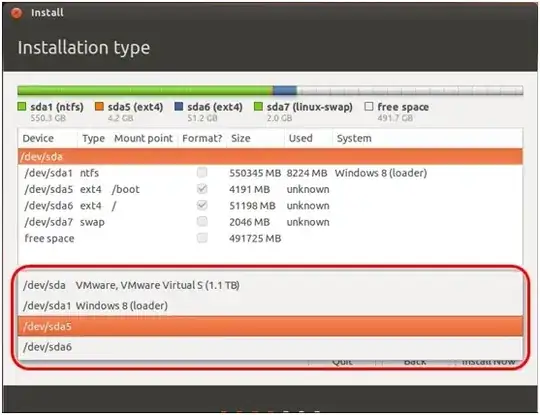The width and height of the screenshot is (540, 415).
Task: Select the /dev/sda5 /boot partition row
Action: 270,189
